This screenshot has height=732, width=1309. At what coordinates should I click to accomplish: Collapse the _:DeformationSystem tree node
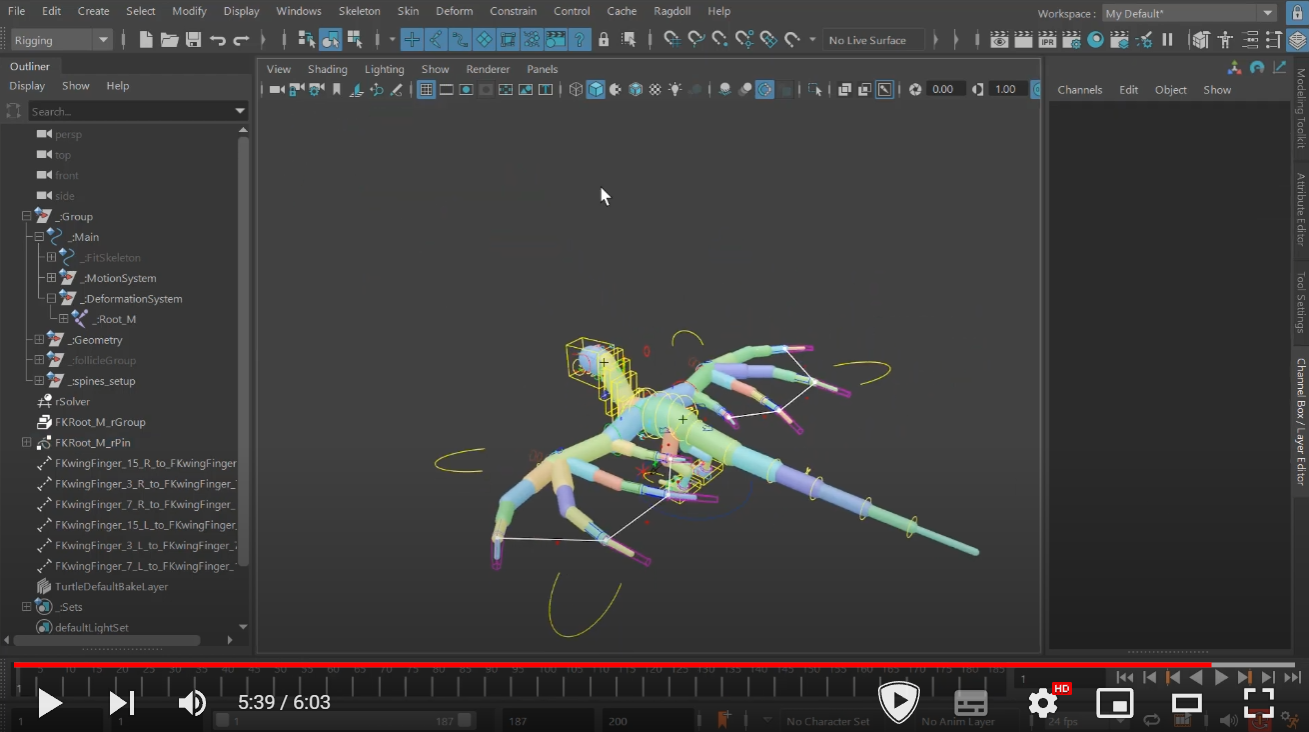(x=51, y=299)
